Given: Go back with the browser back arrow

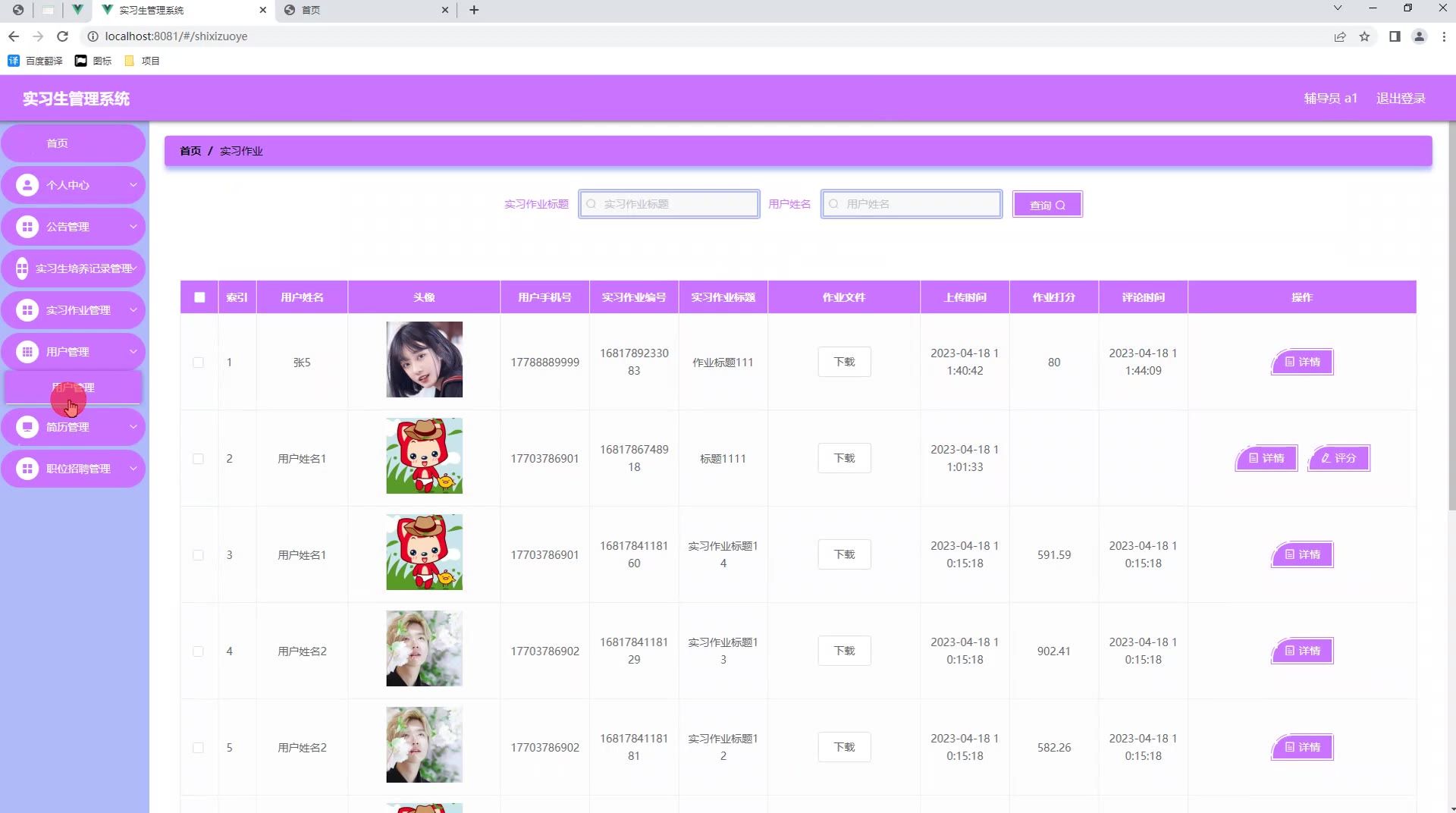Looking at the screenshot, I should (x=14, y=36).
